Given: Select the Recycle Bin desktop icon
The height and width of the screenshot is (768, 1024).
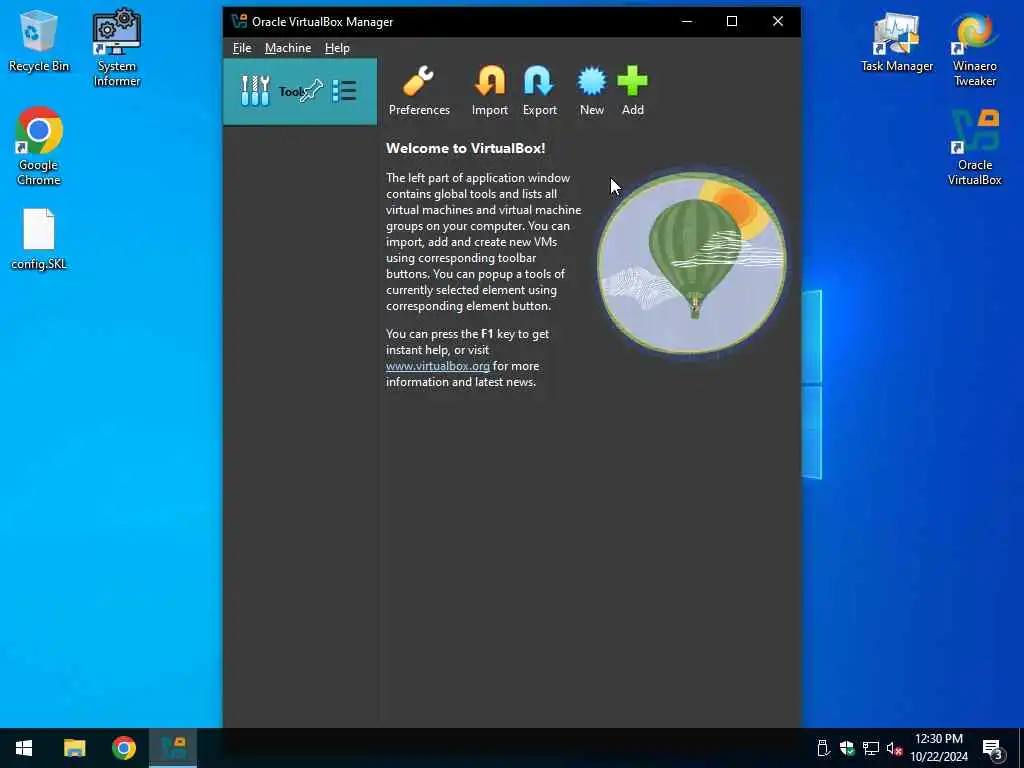Looking at the screenshot, I should click(39, 40).
